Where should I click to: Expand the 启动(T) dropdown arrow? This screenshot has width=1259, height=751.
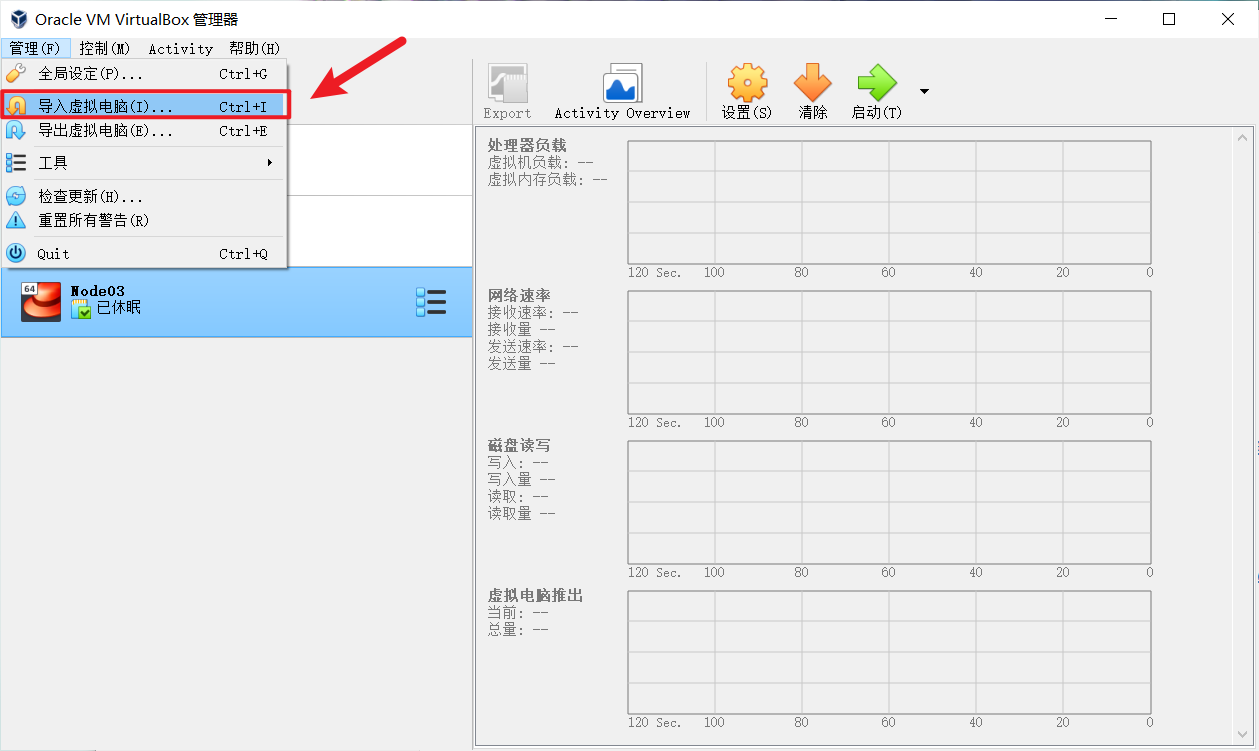click(x=924, y=91)
